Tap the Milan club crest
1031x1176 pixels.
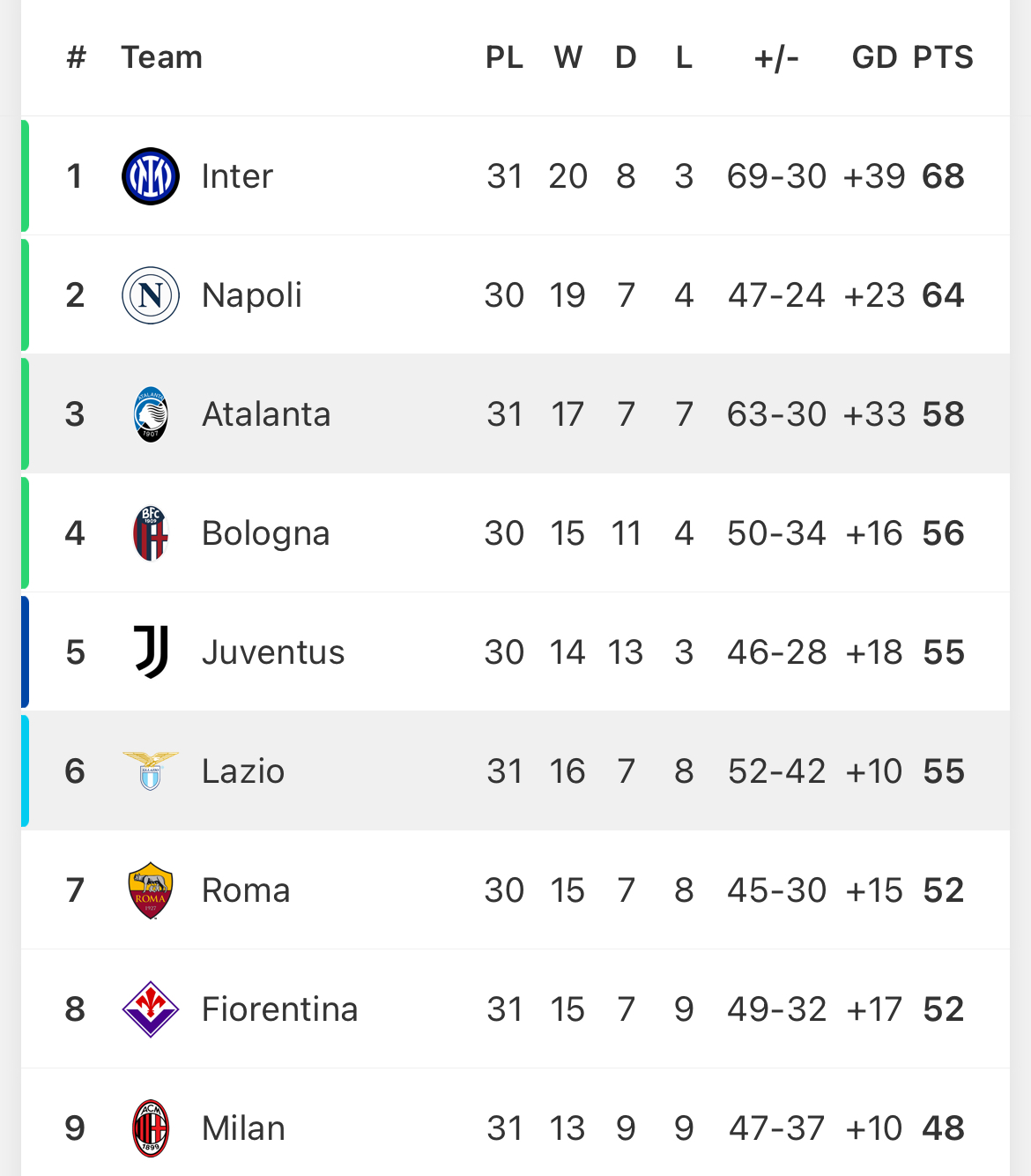(x=151, y=1128)
